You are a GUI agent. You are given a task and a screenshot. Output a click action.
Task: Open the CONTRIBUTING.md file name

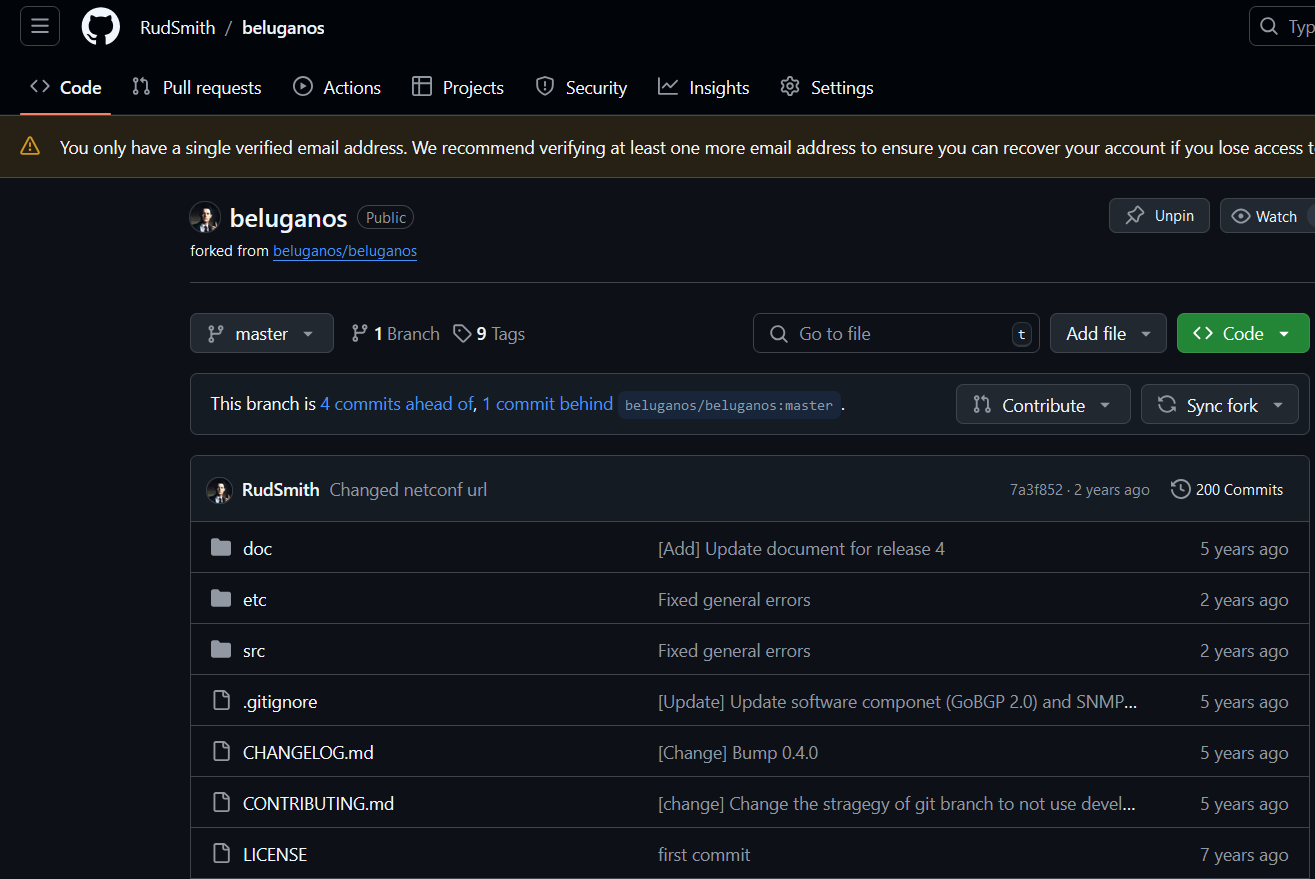(318, 804)
